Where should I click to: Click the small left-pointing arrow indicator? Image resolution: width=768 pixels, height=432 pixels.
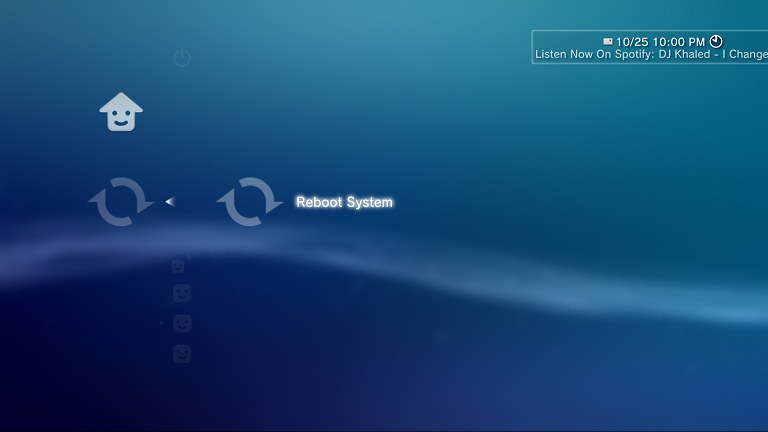[x=169, y=202]
